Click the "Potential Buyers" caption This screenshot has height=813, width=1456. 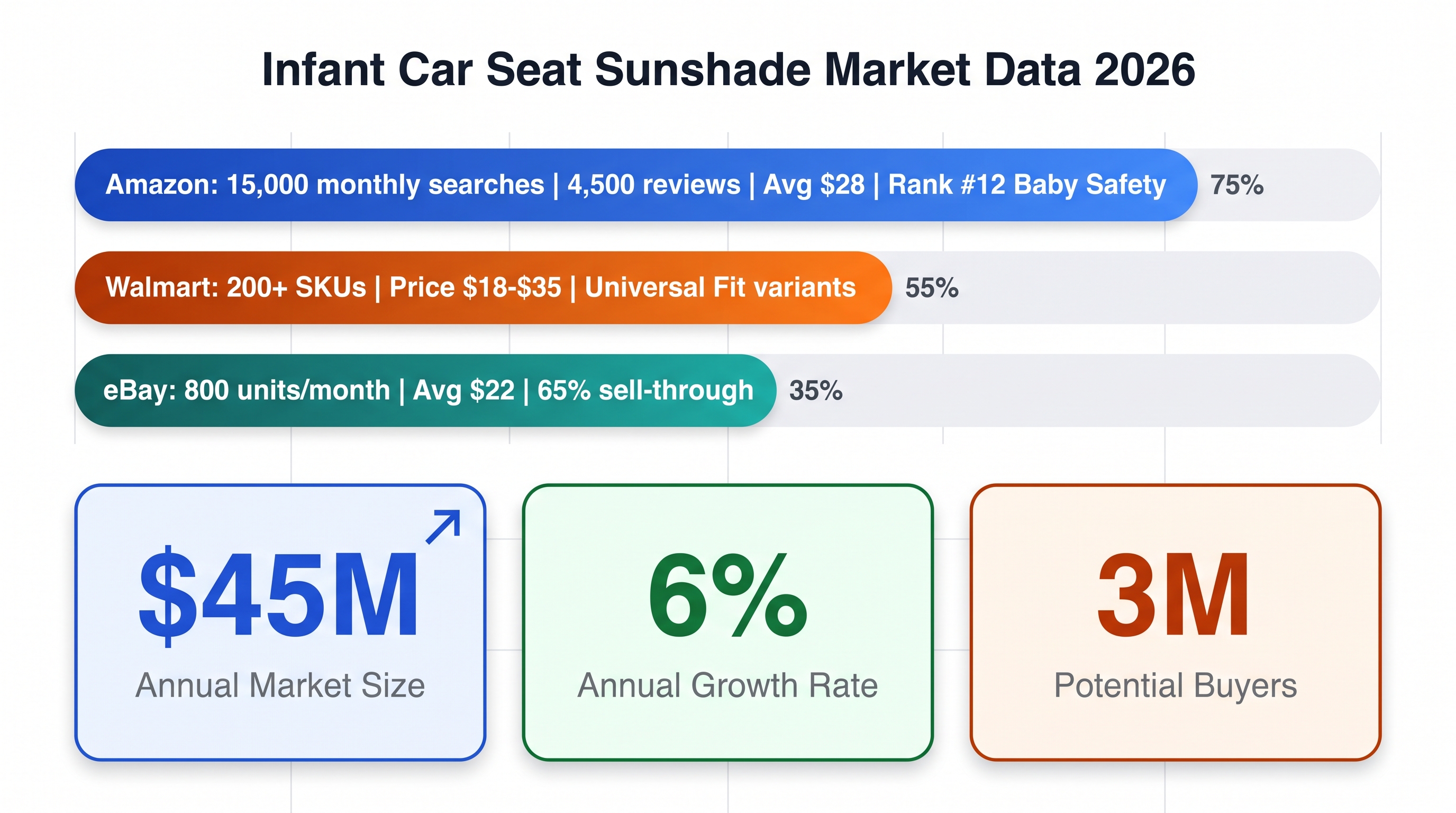(x=1176, y=686)
